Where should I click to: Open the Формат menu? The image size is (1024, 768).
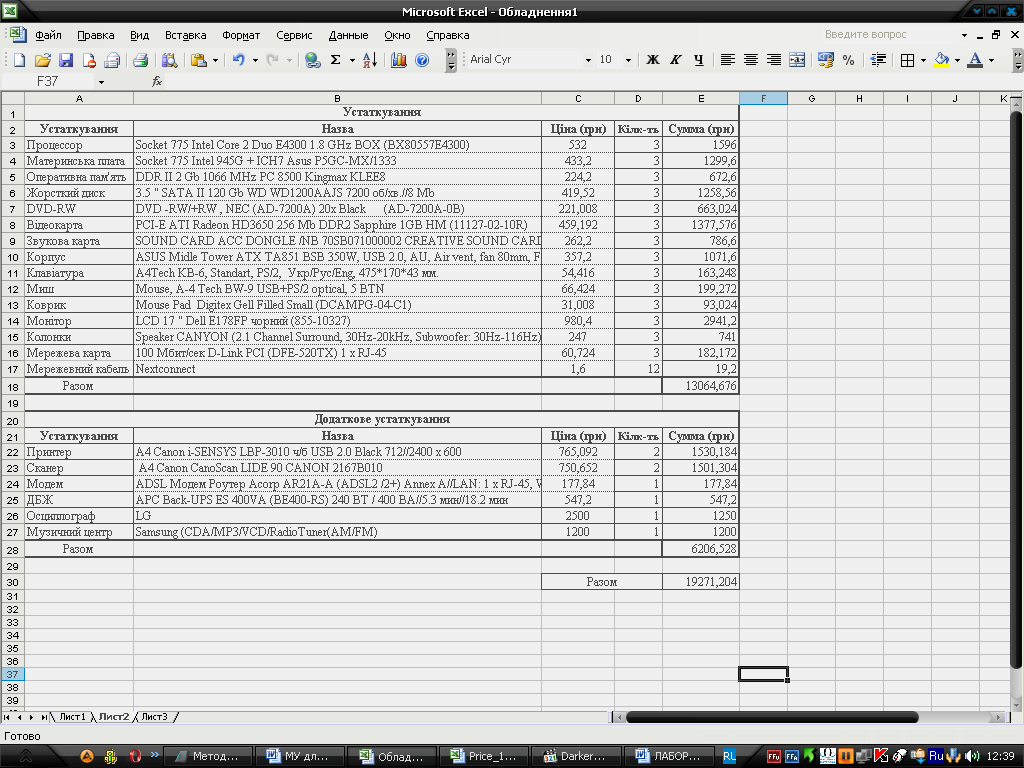pos(241,35)
